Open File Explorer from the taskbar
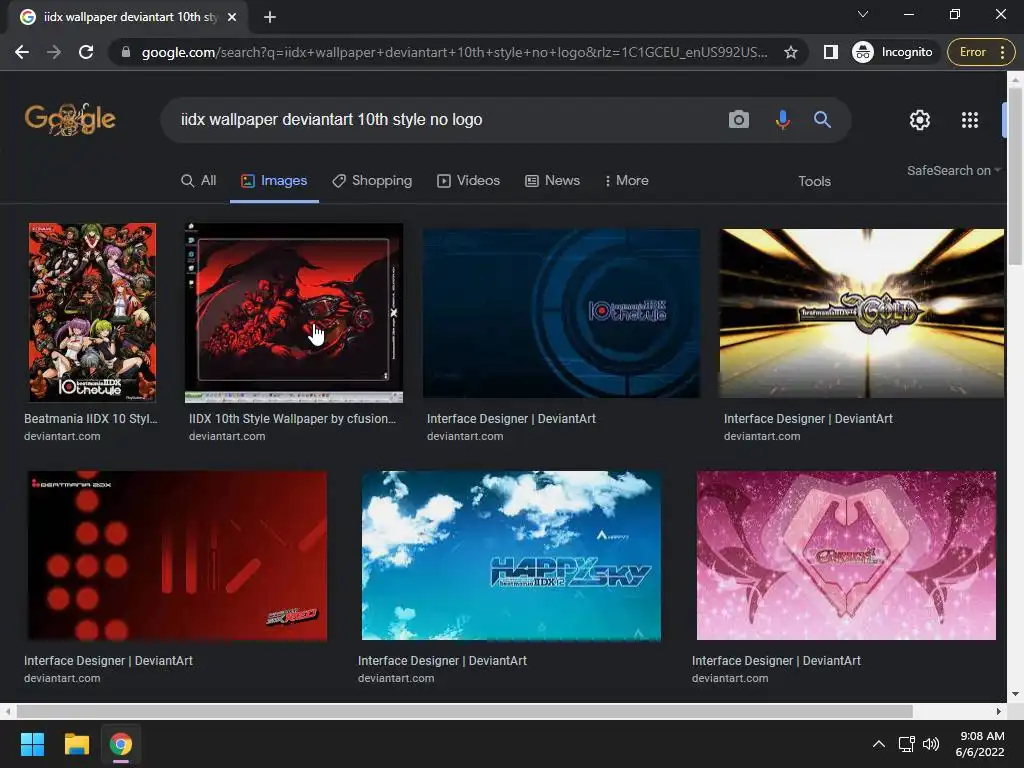This screenshot has height=768, width=1024. click(x=76, y=744)
